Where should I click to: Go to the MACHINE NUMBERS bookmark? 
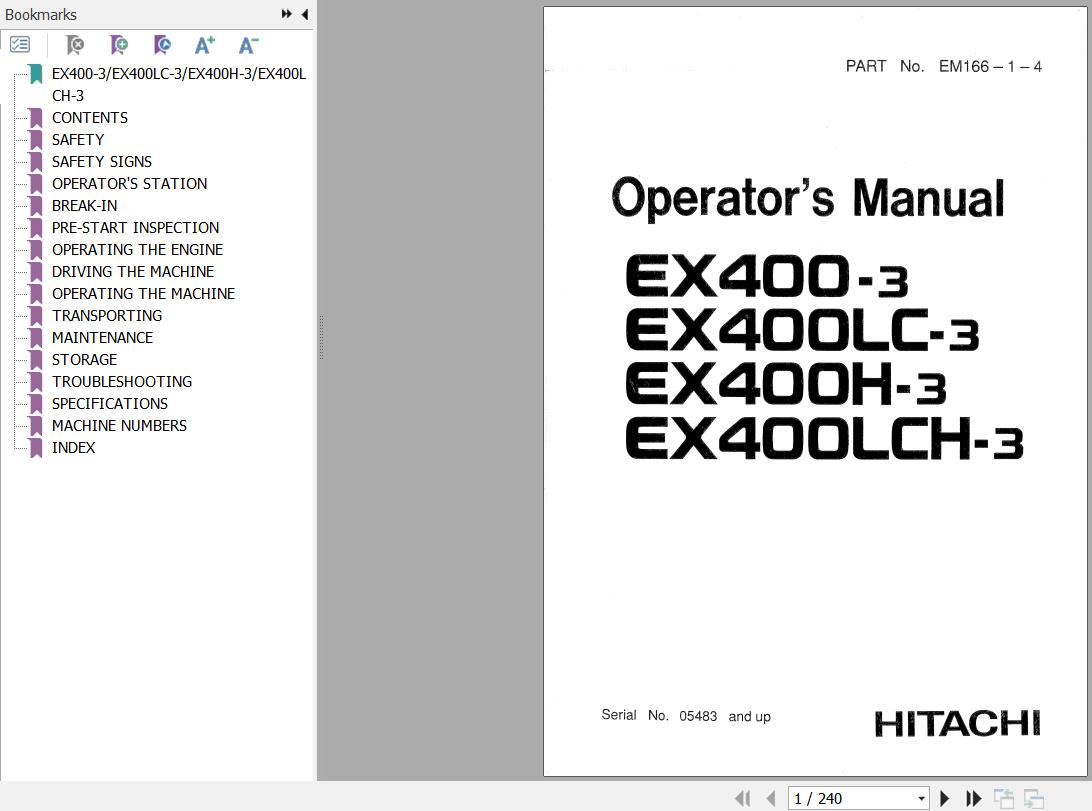119,426
